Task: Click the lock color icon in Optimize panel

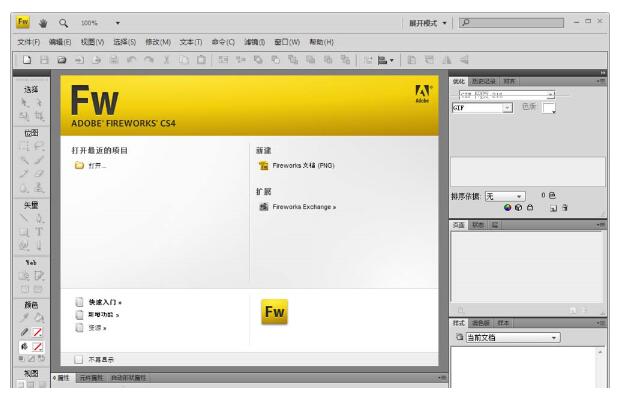Action: point(530,208)
